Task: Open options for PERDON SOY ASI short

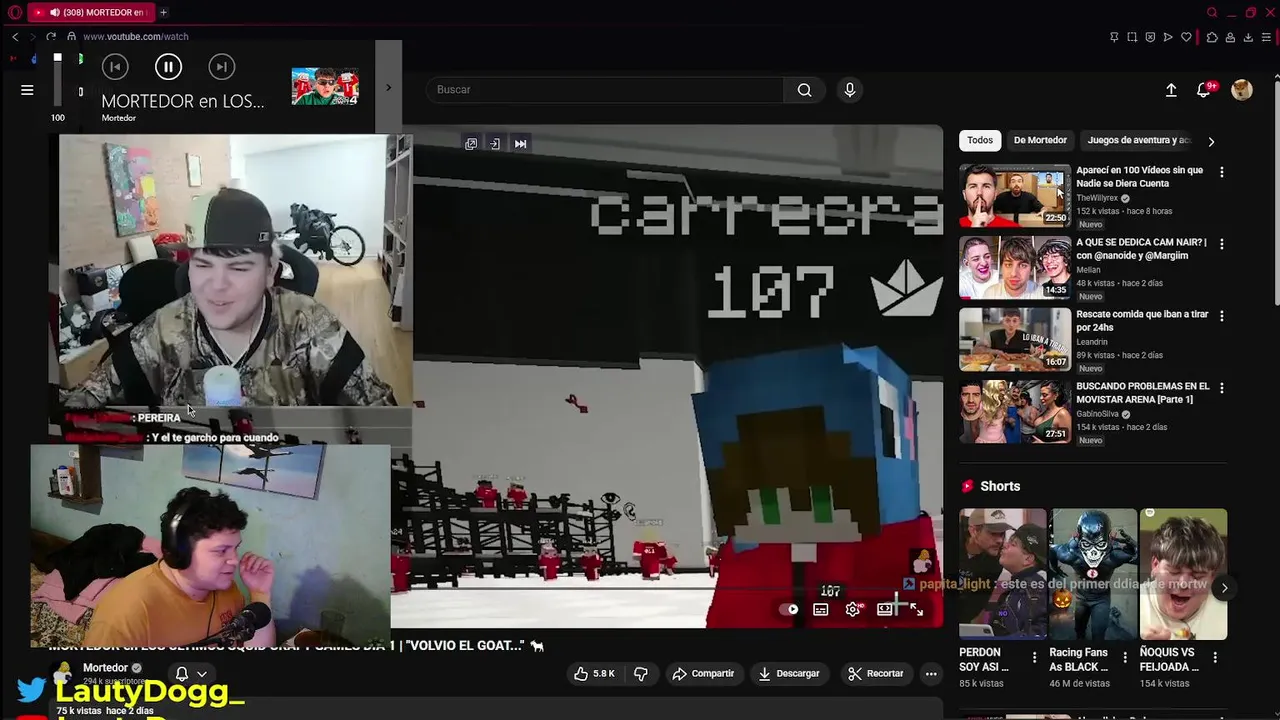Action: pos(1035,658)
